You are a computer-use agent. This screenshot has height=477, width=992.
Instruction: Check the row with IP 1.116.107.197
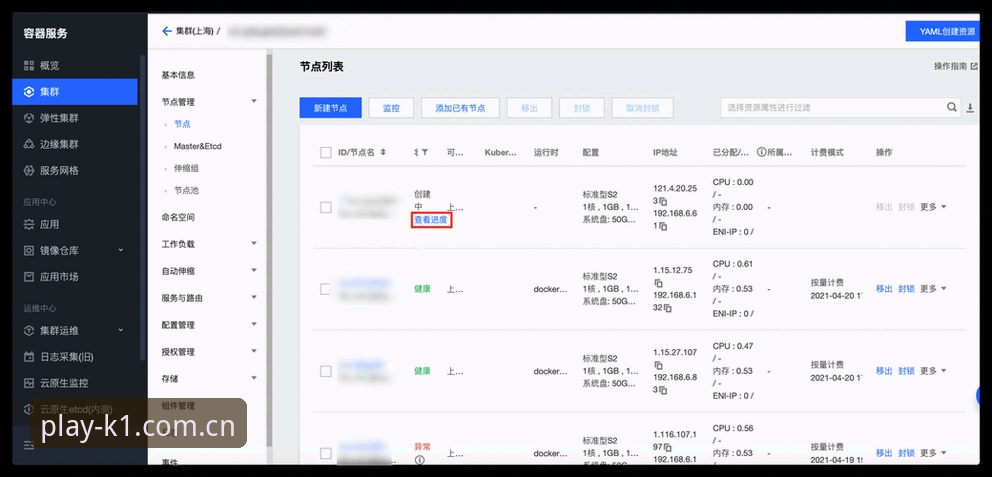326,453
